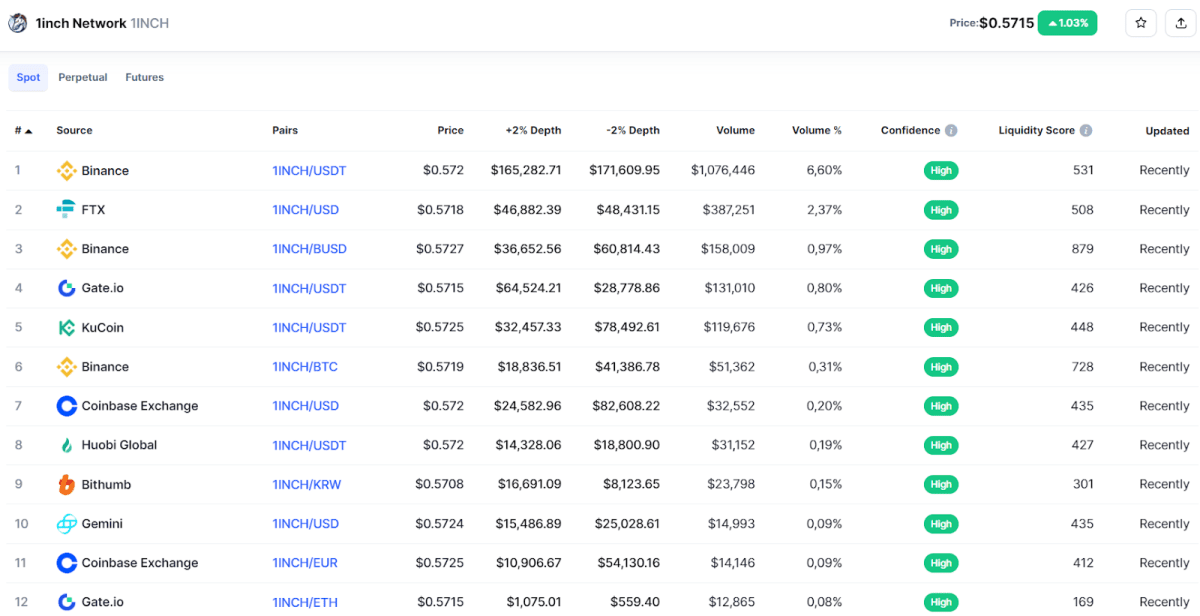1200x616 pixels.
Task: Sort table by -2% Depth header
Action: pos(633,131)
